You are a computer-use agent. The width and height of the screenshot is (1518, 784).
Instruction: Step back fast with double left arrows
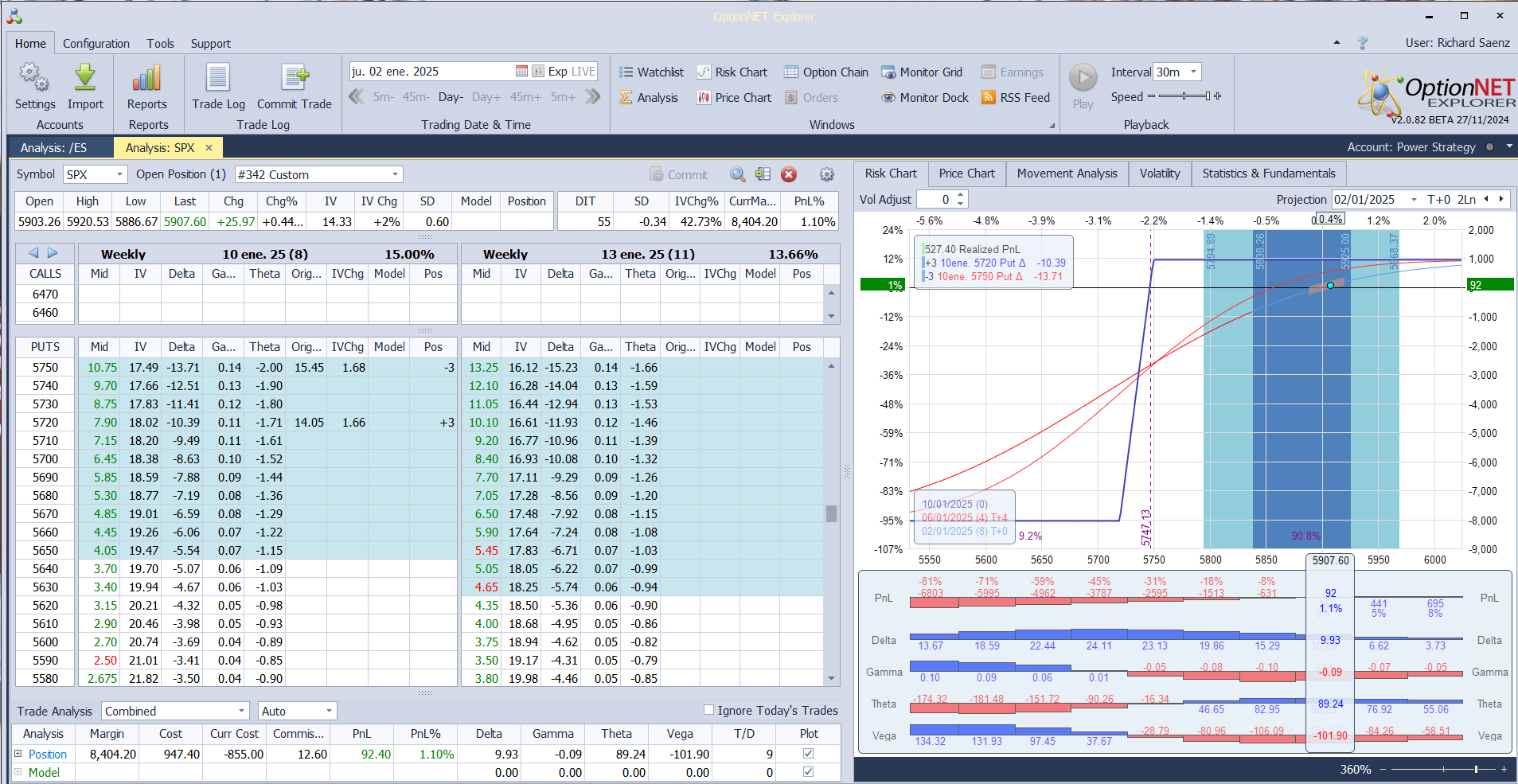[357, 97]
